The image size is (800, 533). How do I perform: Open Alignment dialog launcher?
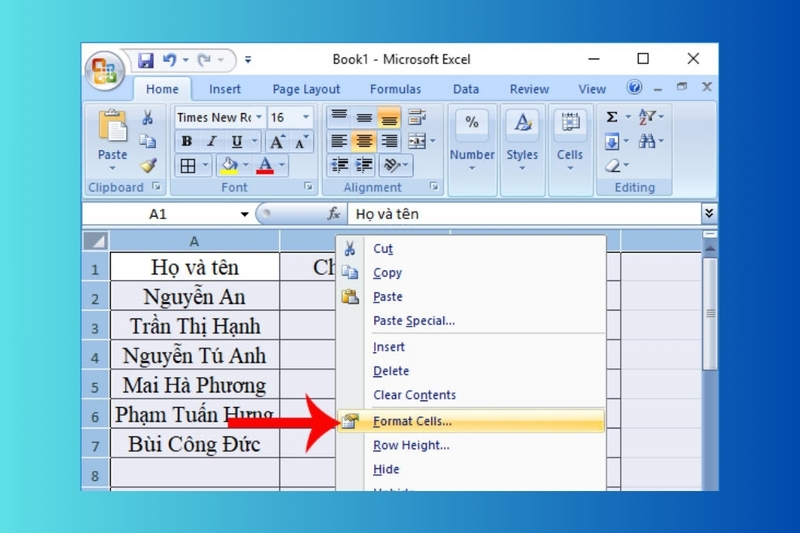point(434,187)
